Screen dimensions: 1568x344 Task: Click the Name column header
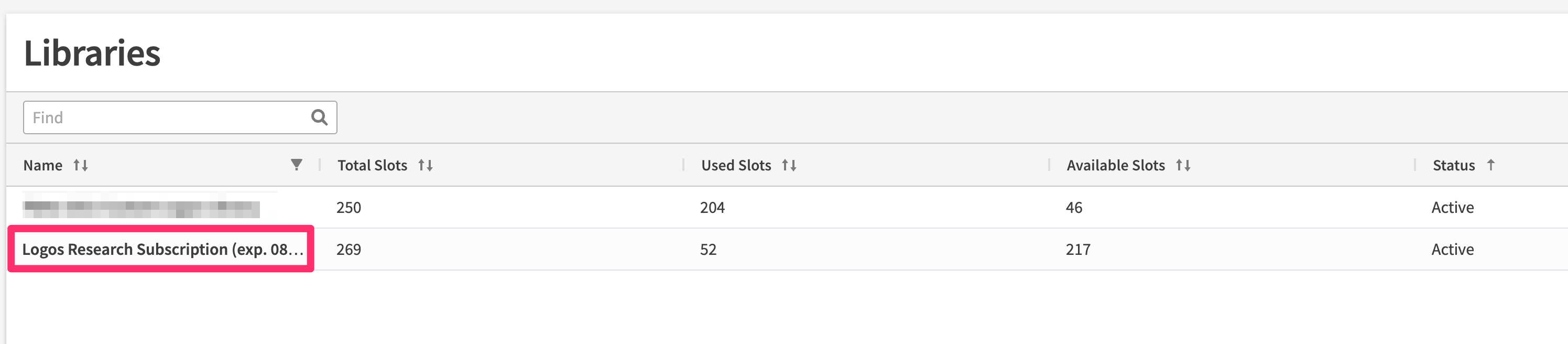click(x=42, y=165)
